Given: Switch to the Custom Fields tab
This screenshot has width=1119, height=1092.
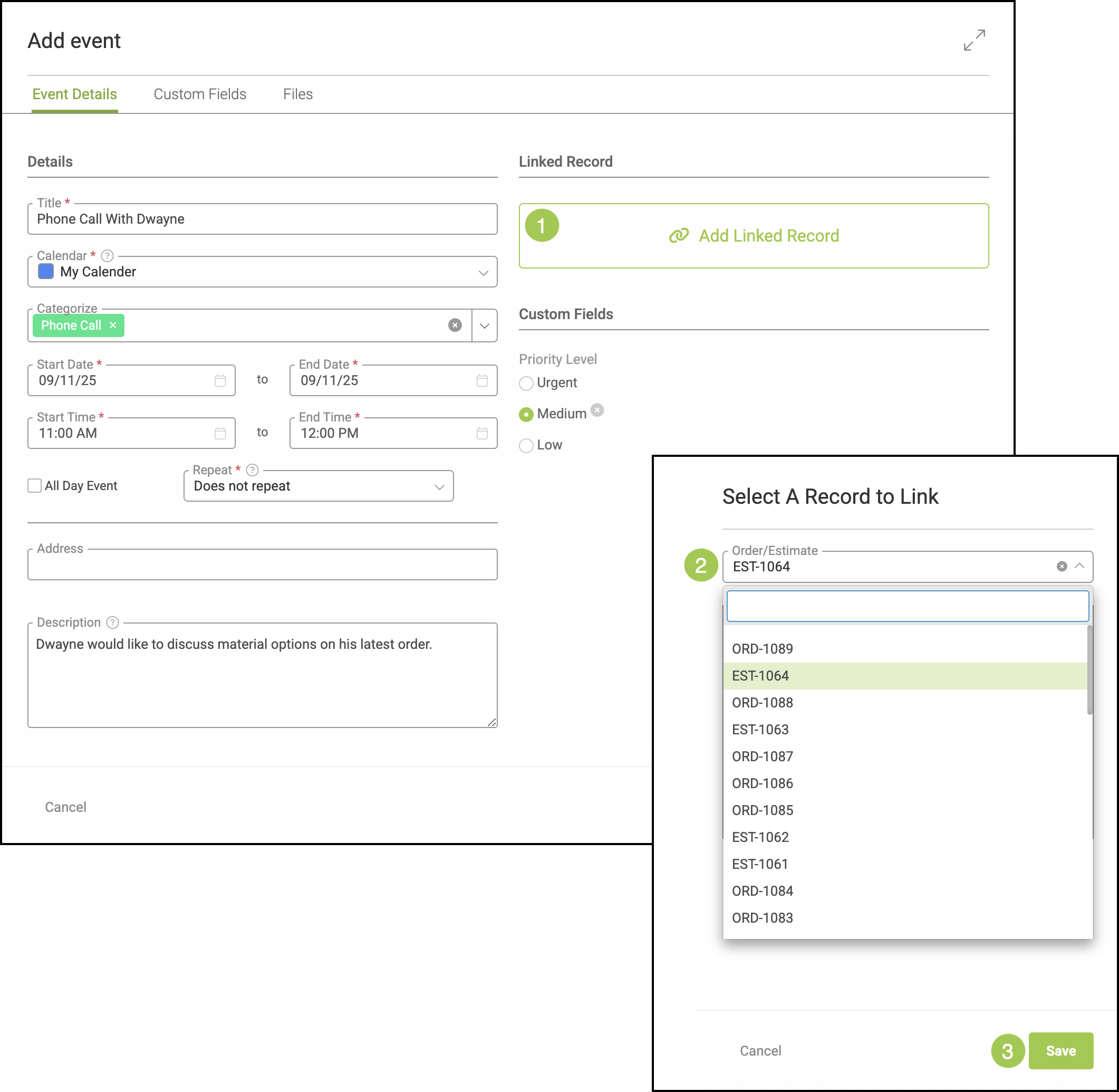Looking at the screenshot, I should pos(199,94).
